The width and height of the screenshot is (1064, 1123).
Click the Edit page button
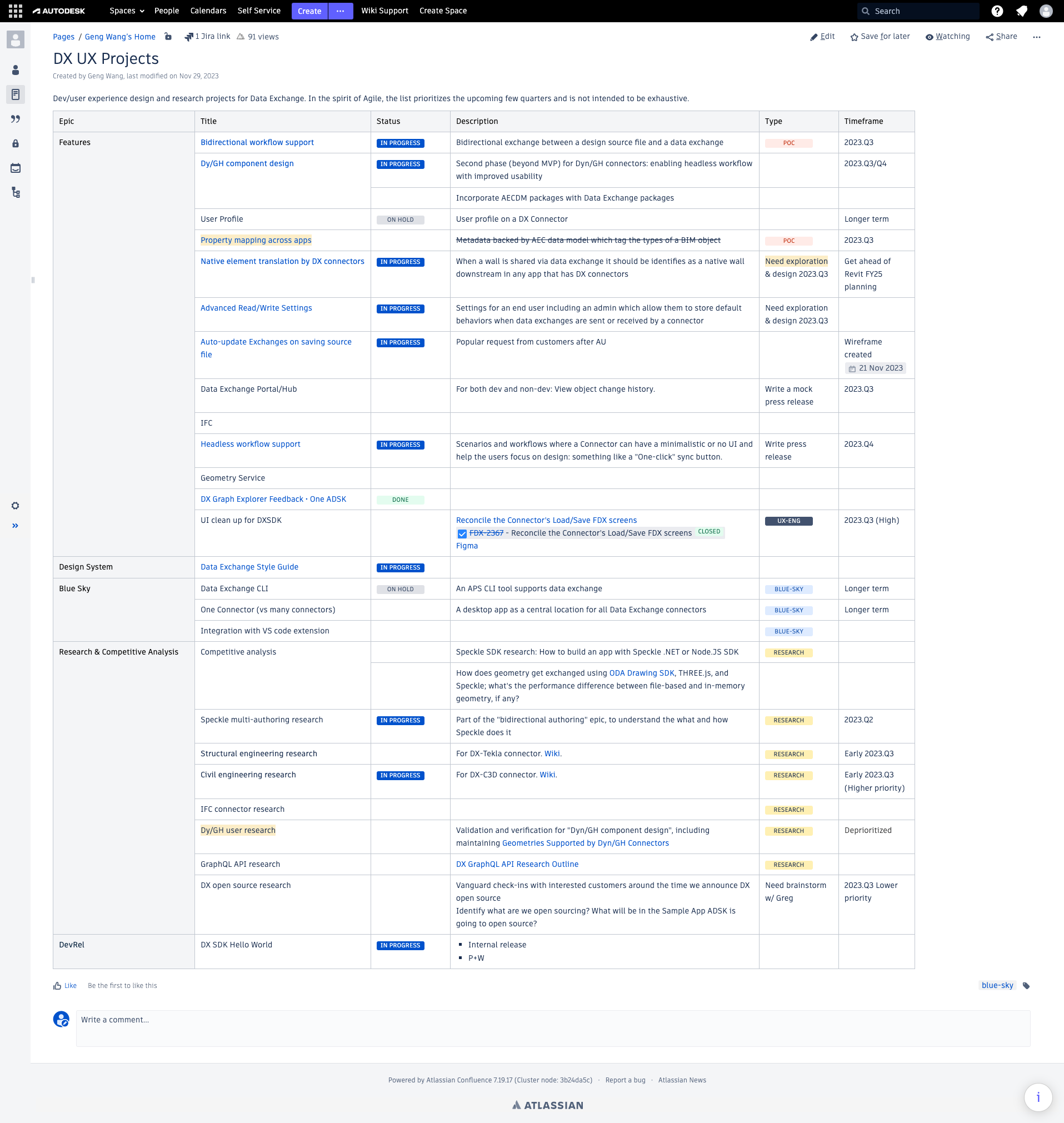click(822, 37)
